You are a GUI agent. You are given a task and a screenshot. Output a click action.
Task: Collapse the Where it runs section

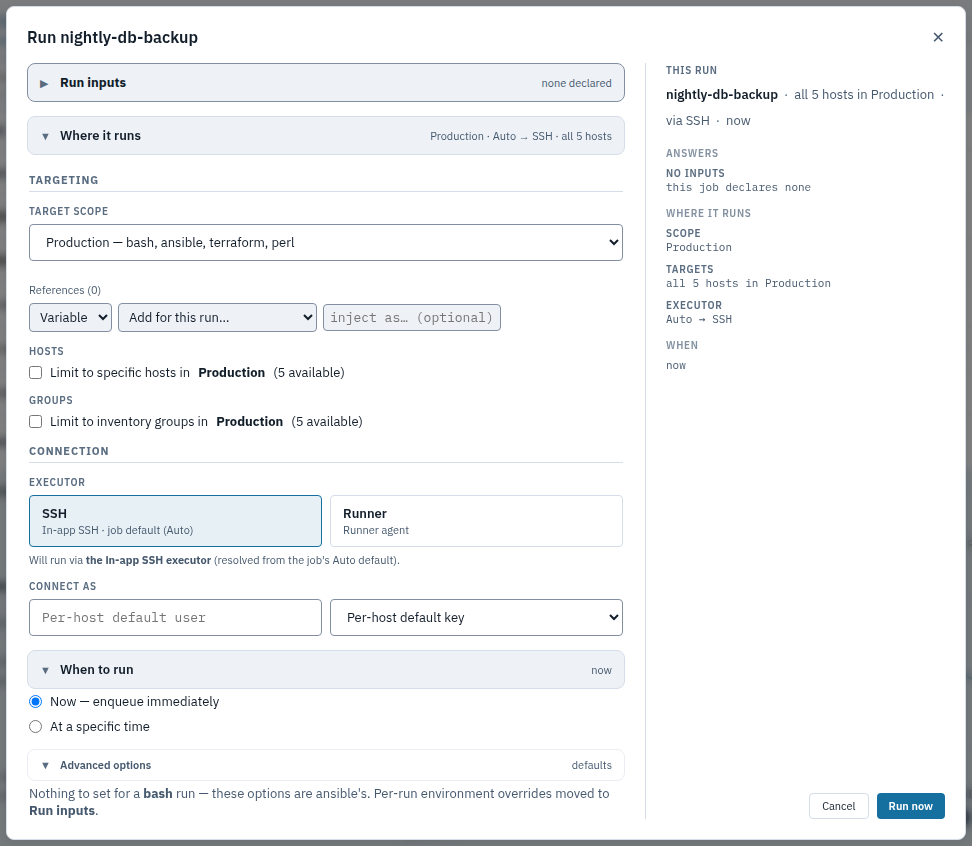pos(325,136)
